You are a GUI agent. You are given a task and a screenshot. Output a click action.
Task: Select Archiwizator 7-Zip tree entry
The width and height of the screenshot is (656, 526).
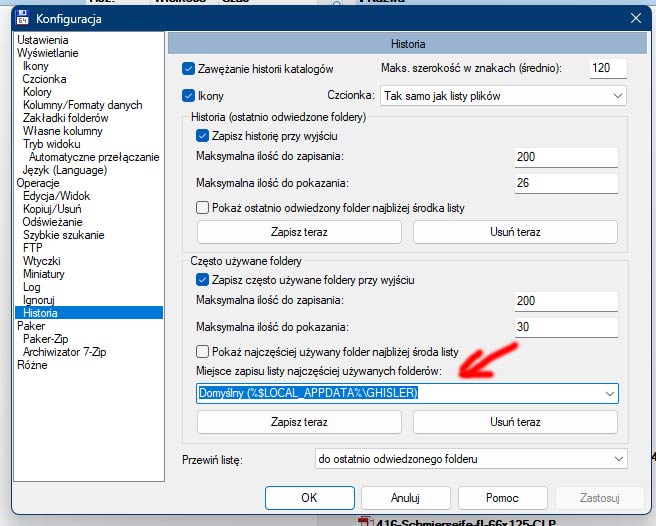pos(65,352)
